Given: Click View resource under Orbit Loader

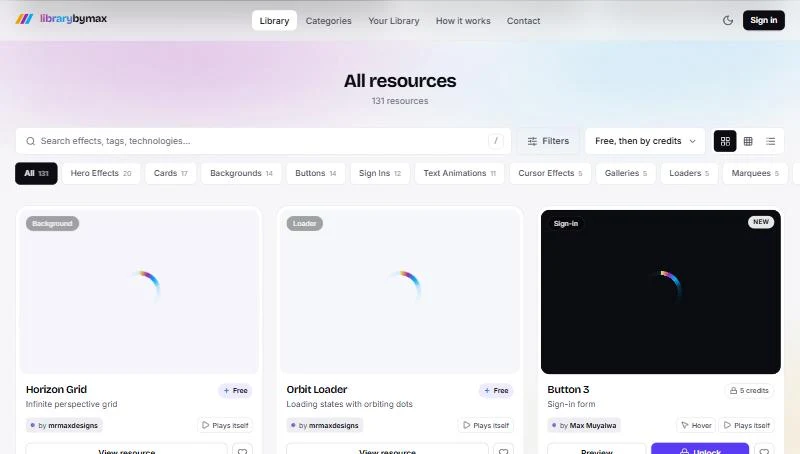Looking at the screenshot, I should [x=387, y=449].
